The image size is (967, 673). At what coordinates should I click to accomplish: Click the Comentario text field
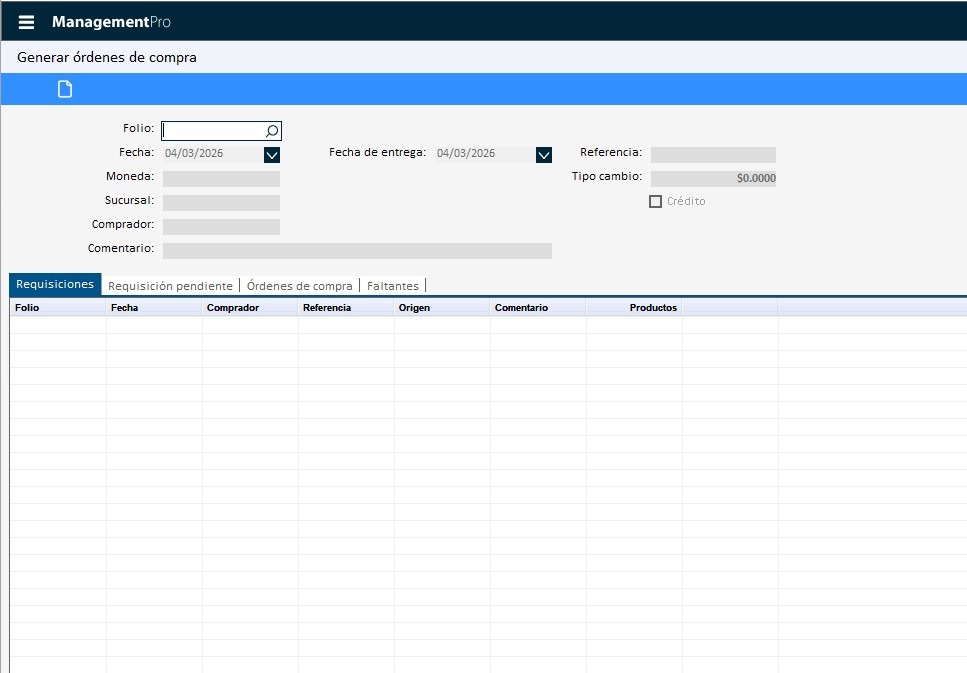(357, 251)
